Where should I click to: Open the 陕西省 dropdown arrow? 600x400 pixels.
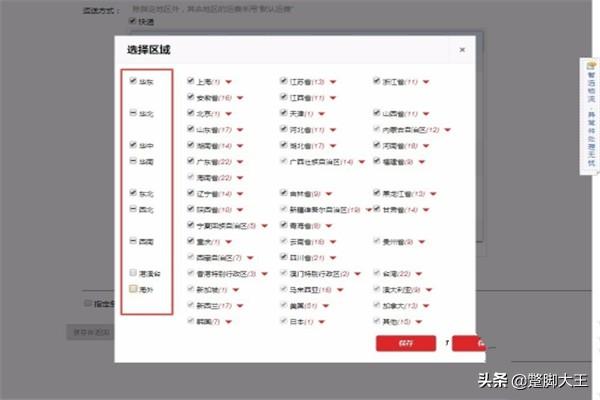click(x=240, y=210)
